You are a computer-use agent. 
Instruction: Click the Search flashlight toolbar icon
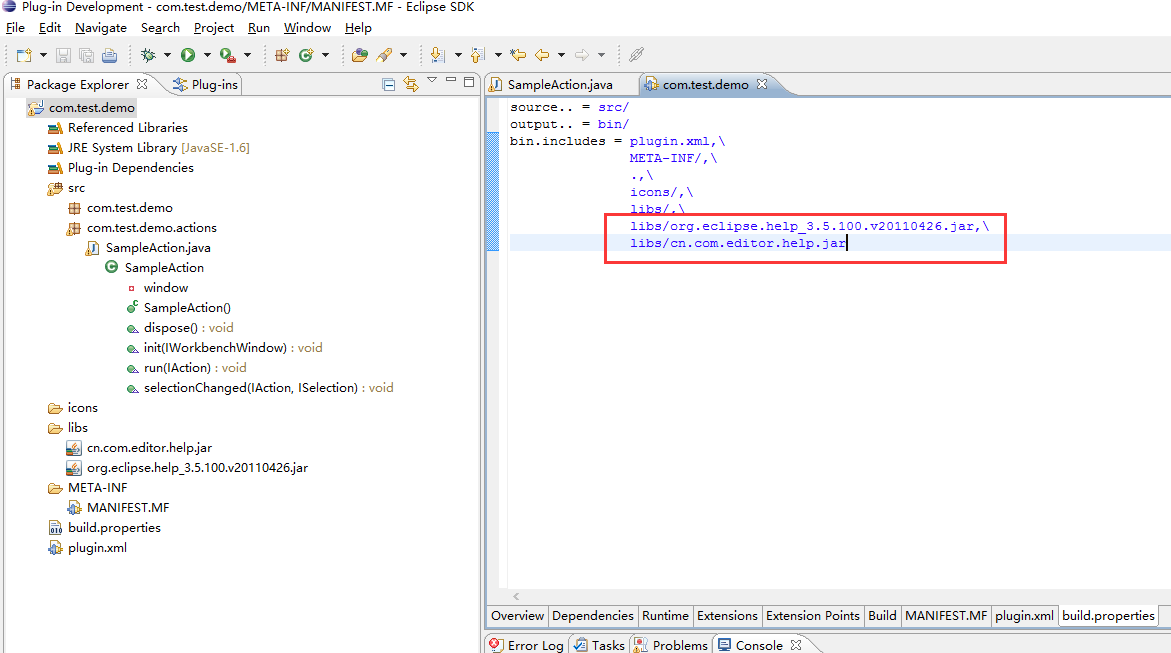point(385,55)
